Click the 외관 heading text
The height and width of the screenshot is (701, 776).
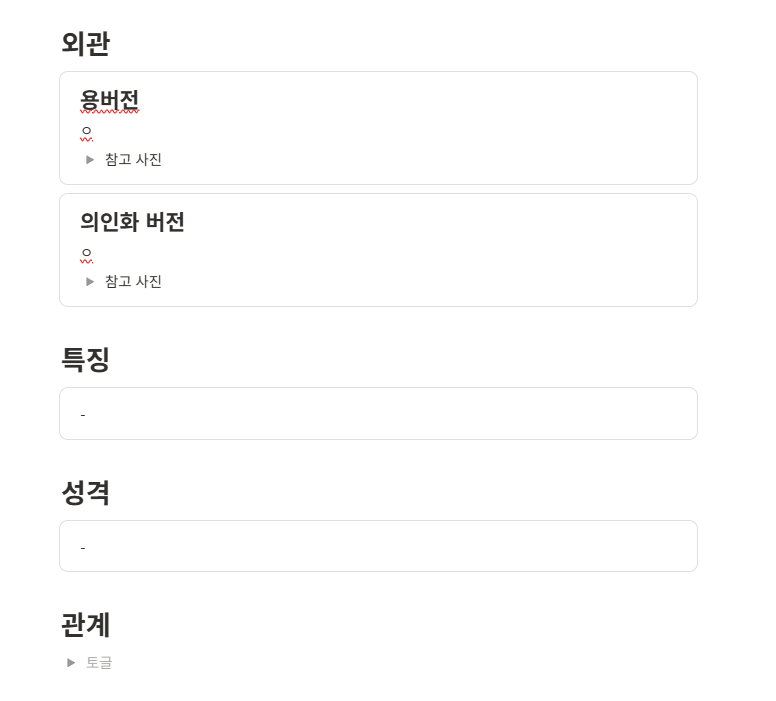click(x=85, y=44)
